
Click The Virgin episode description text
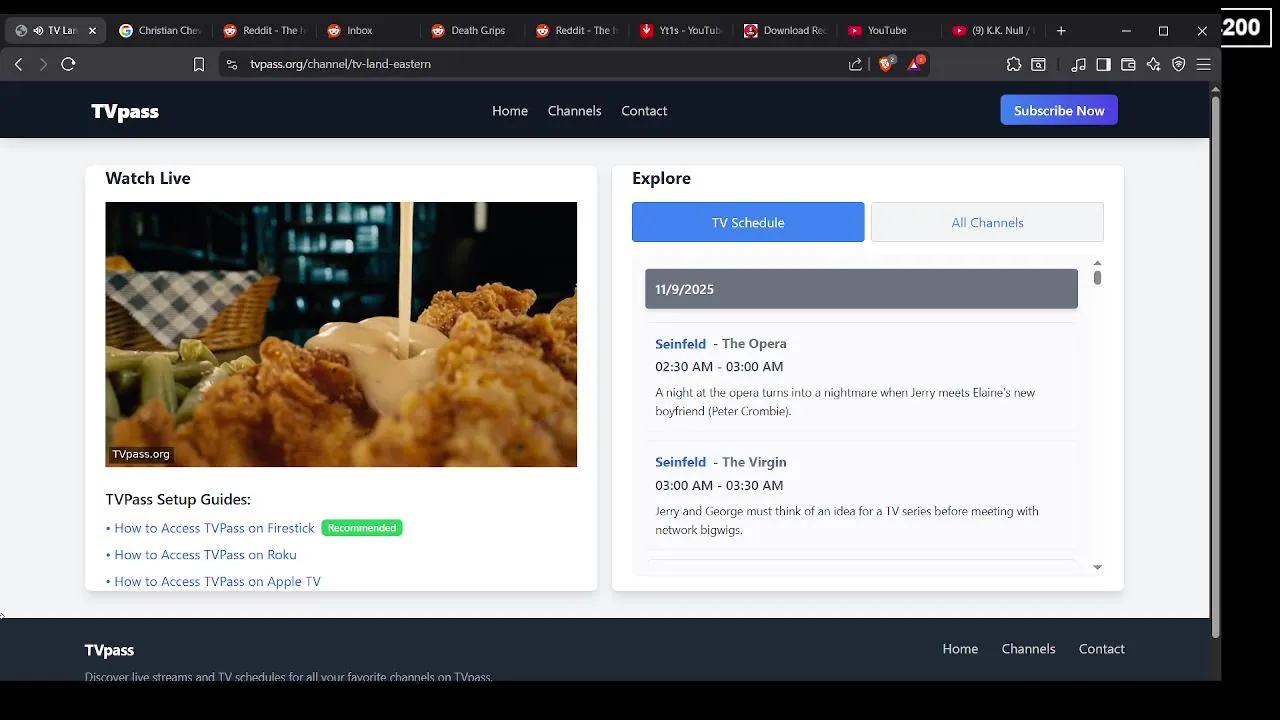[847, 520]
